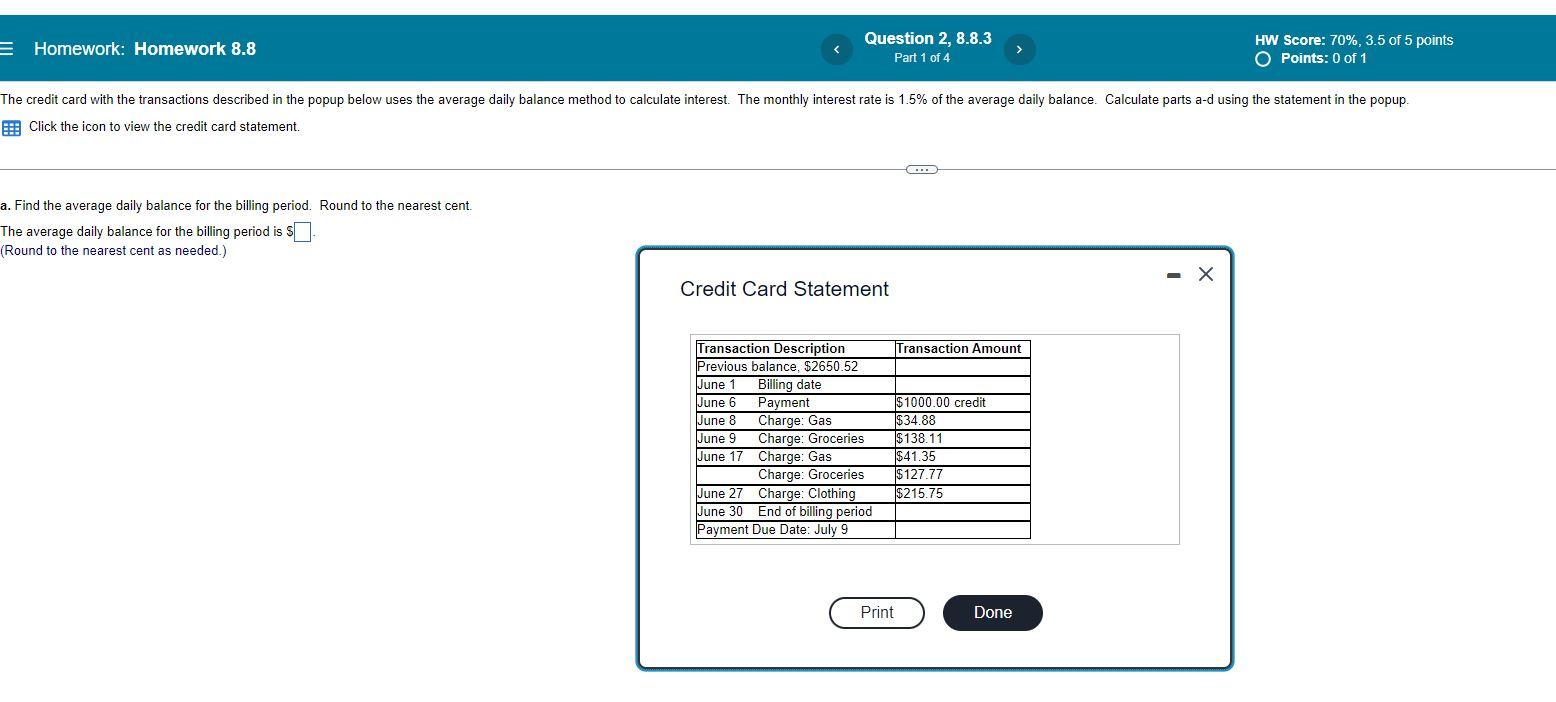Select the Question 2, 8.8.3 header

click(x=927, y=38)
